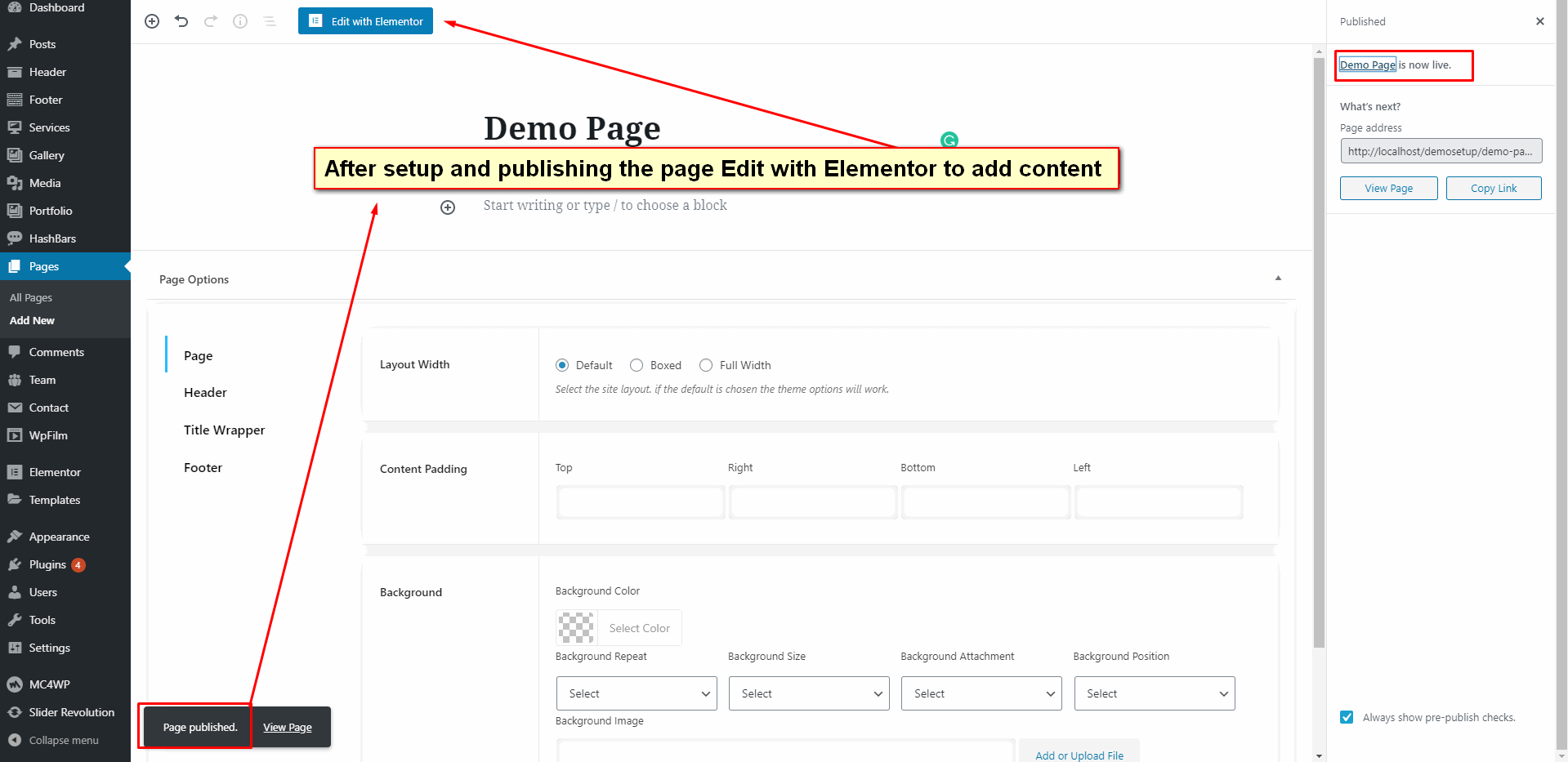Redo the last action

point(211,21)
